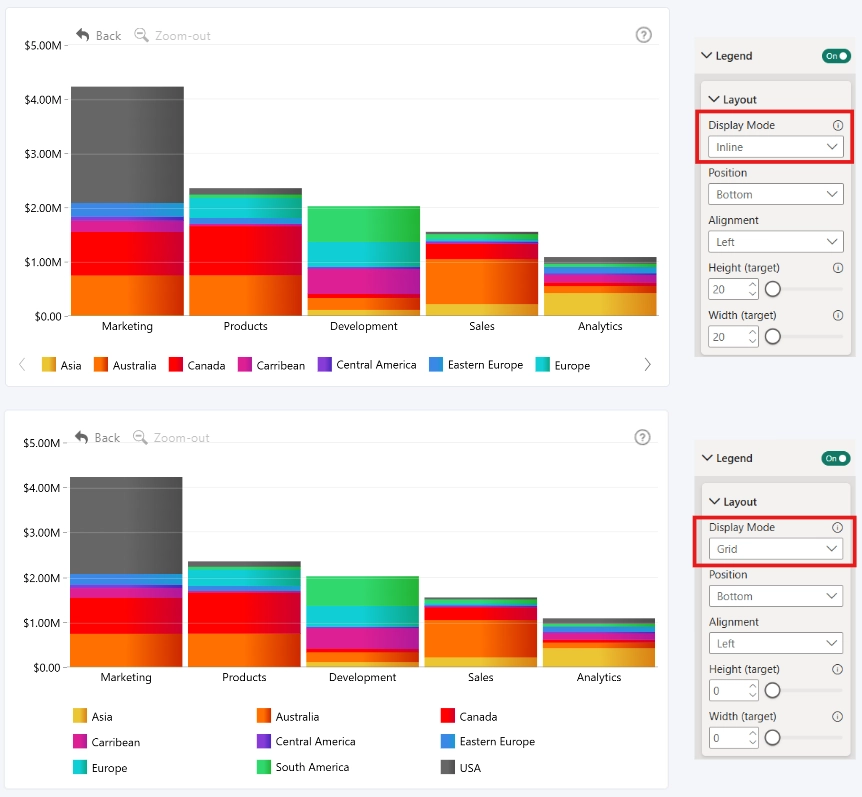Open the Display Mode dropdown showing Grid
This screenshot has height=797, width=862.
pyautogui.click(x=776, y=549)
